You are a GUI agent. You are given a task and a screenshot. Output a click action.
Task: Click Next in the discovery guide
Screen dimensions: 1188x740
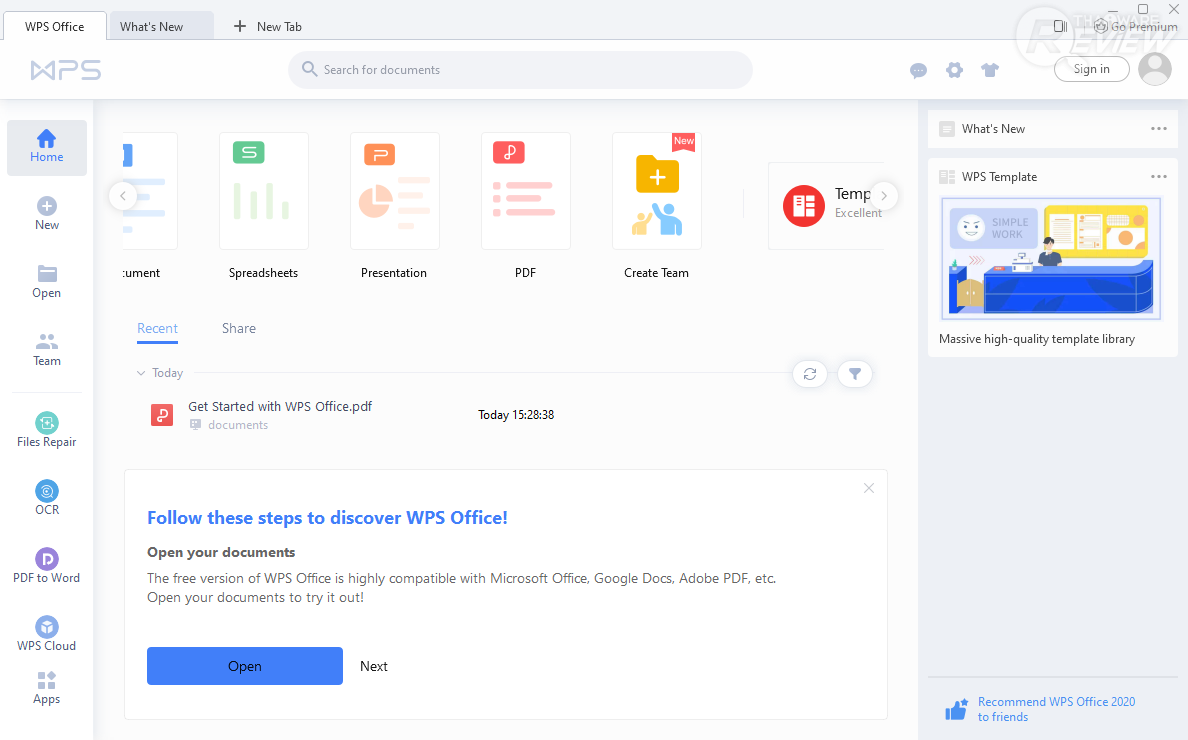374,667
